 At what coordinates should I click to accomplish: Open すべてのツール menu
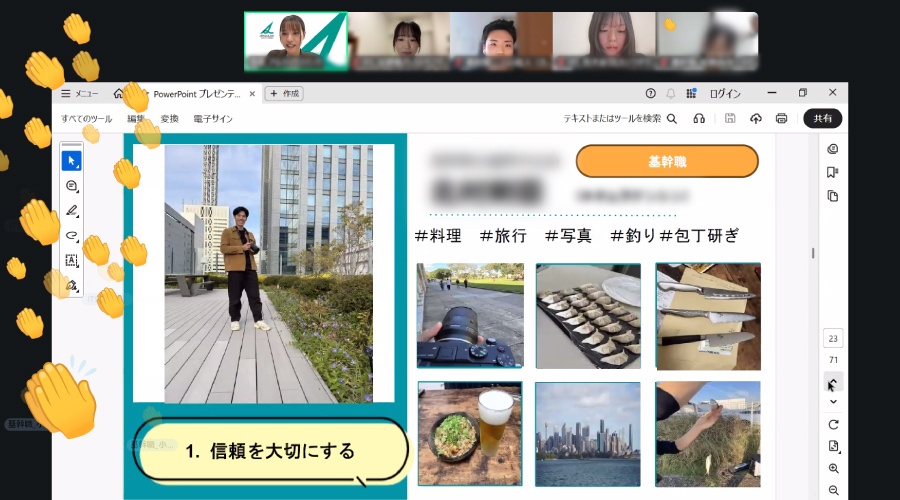pyautogui.click(x=87, y=119)
